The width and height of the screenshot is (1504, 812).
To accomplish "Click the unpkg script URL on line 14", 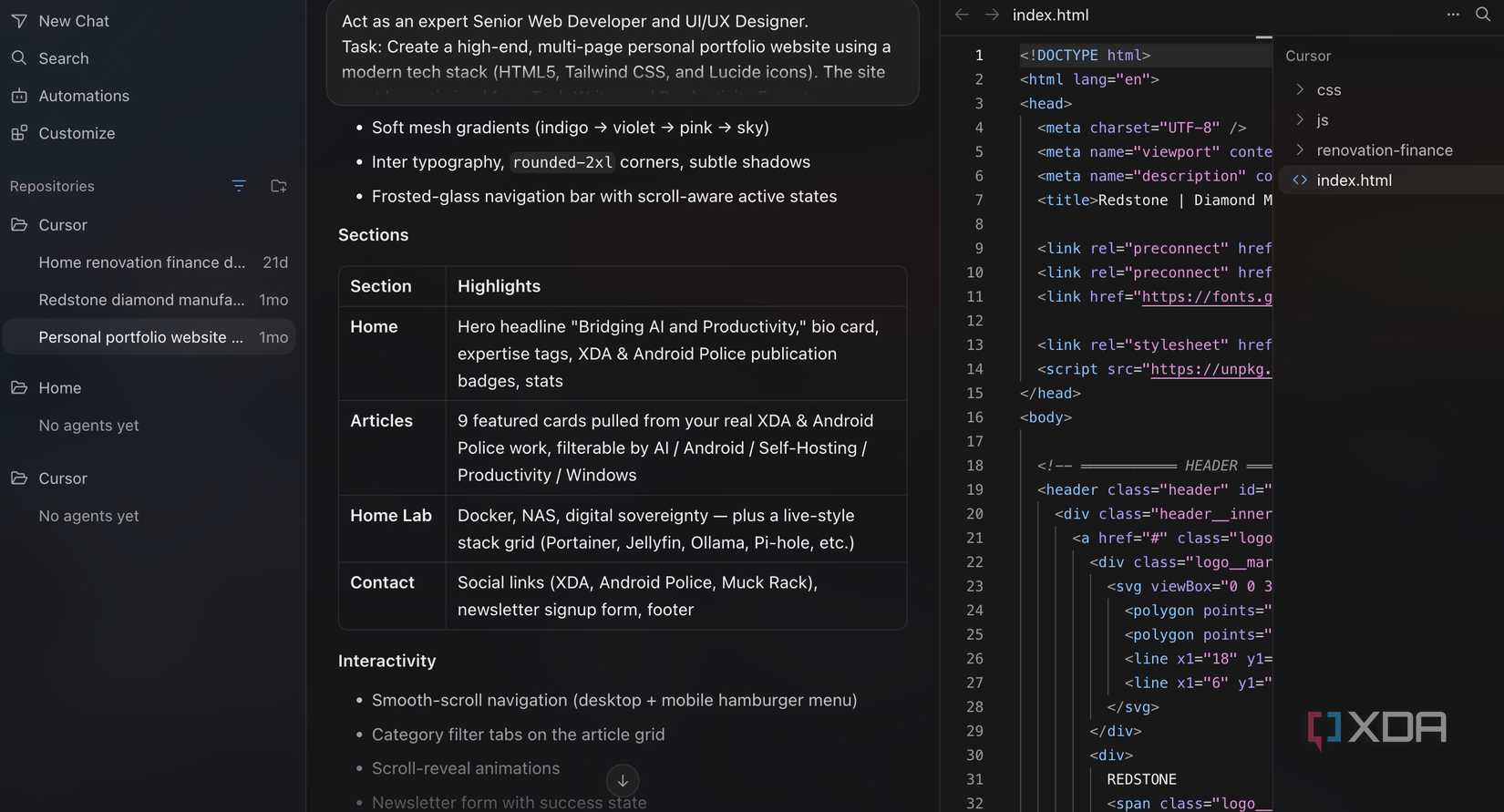I will tap(1211, 369).
